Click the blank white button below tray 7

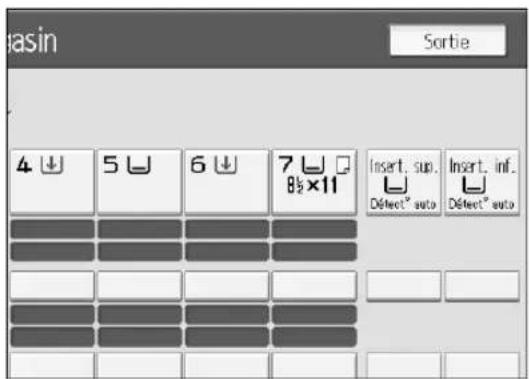pos(314,286)
